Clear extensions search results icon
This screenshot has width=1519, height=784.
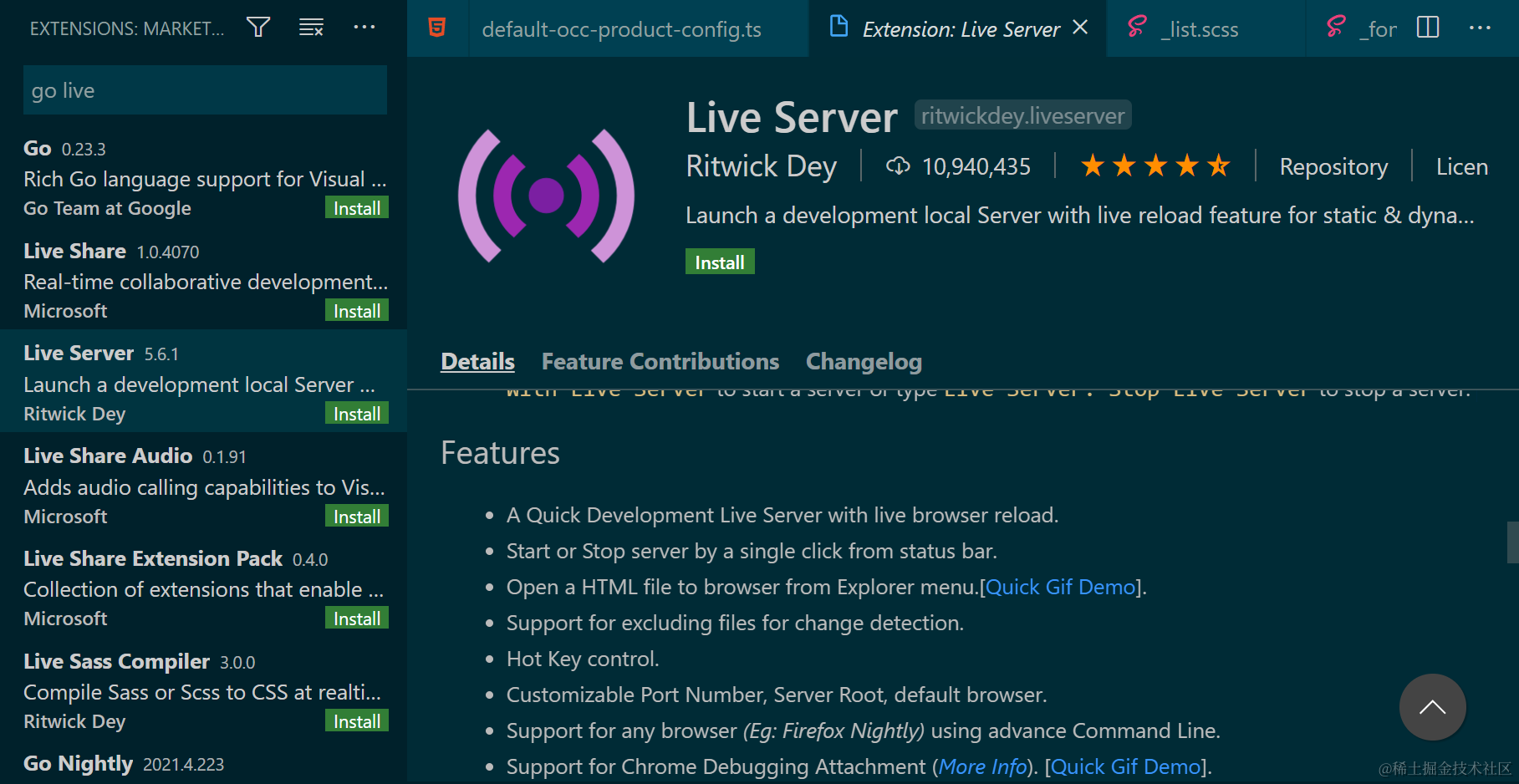(x=311, y=28)
